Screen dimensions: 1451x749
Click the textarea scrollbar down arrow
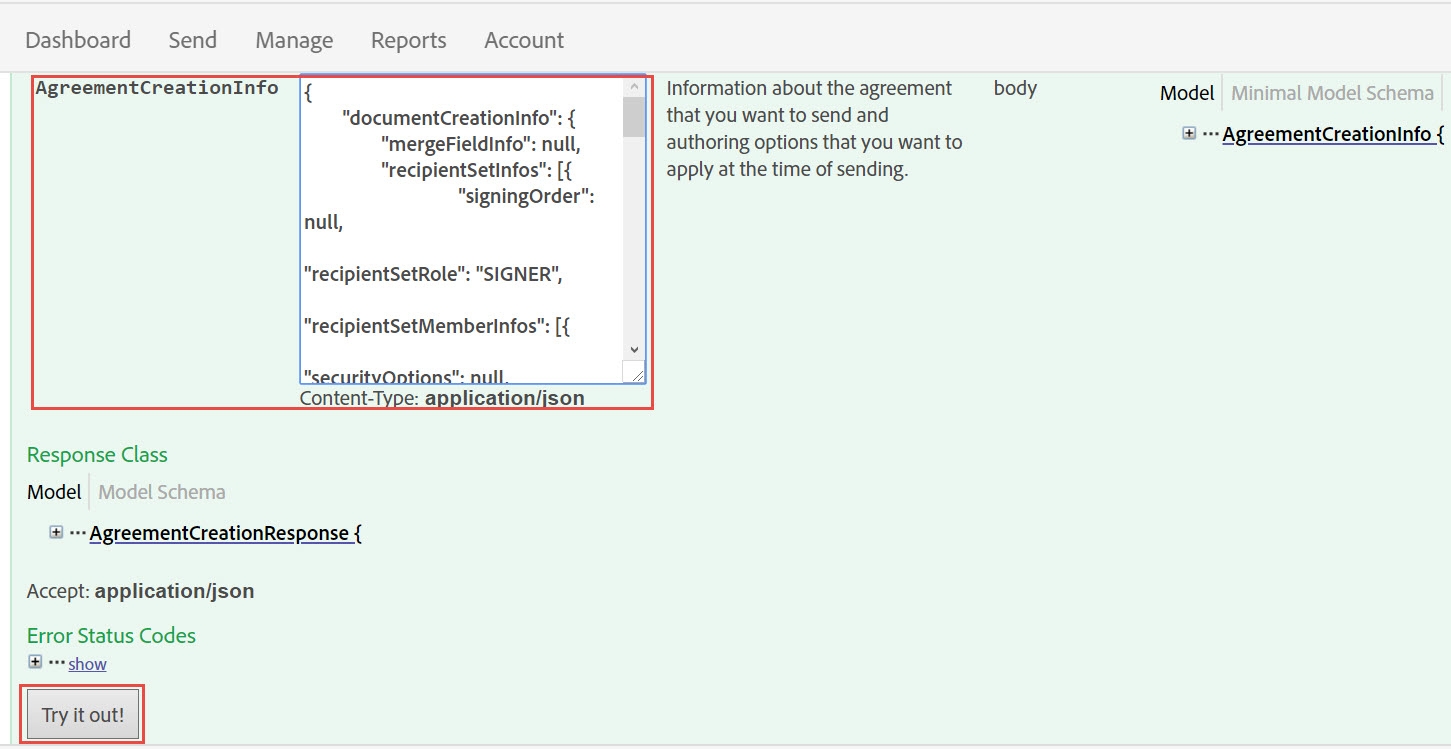coord(633,349)
